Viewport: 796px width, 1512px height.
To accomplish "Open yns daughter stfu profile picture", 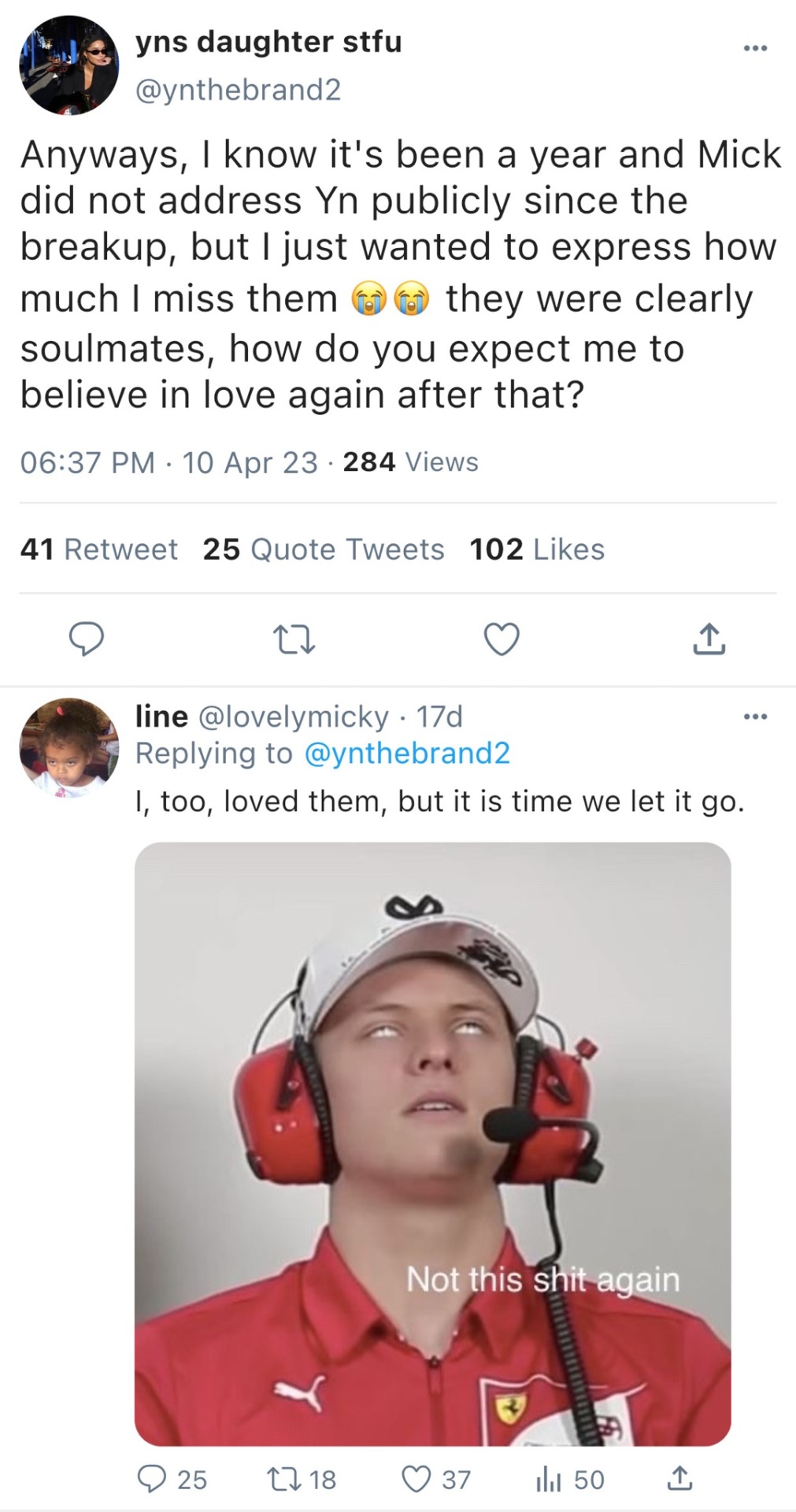I will click(68, 65).
